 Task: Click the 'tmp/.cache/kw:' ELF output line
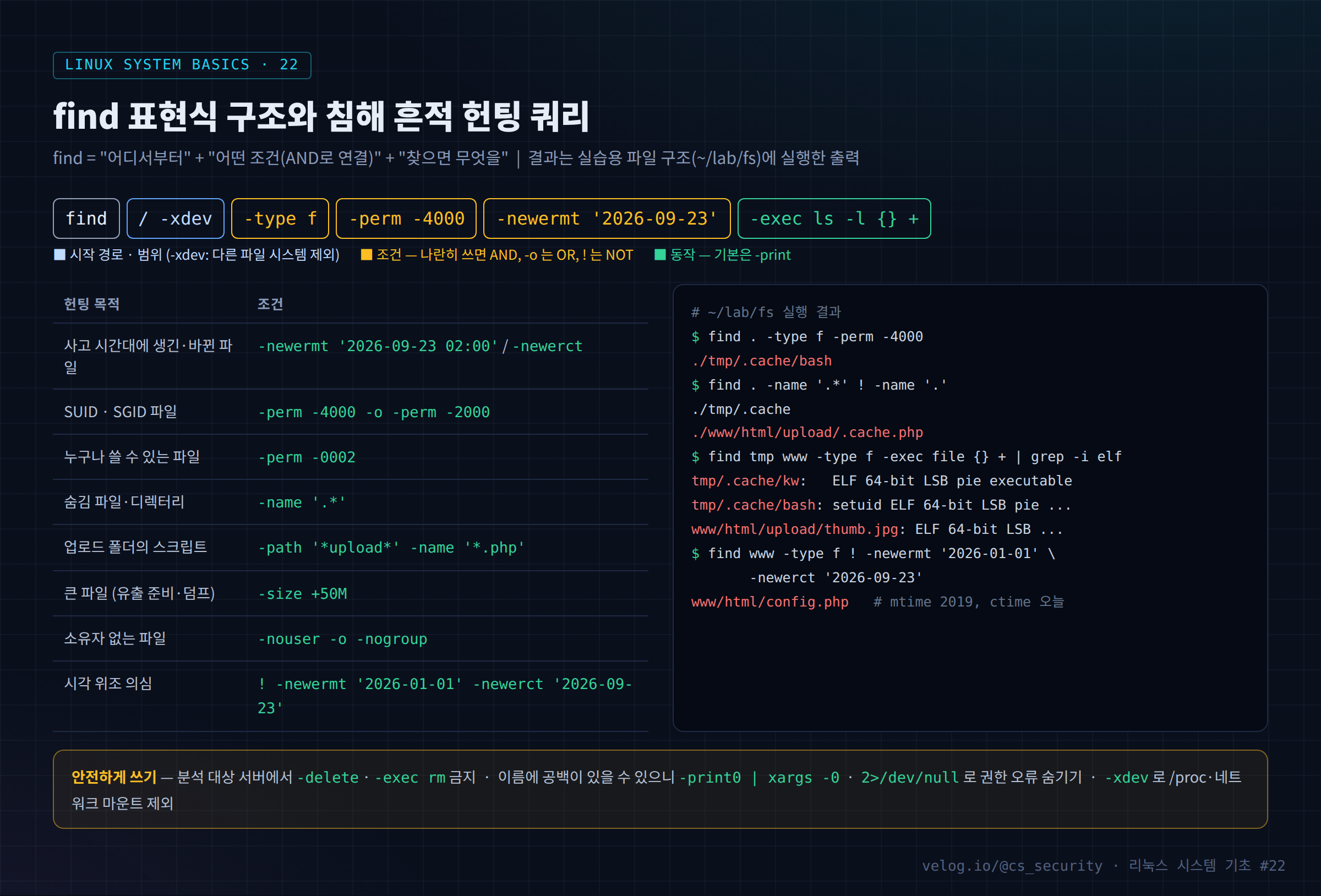pos(881,480)
